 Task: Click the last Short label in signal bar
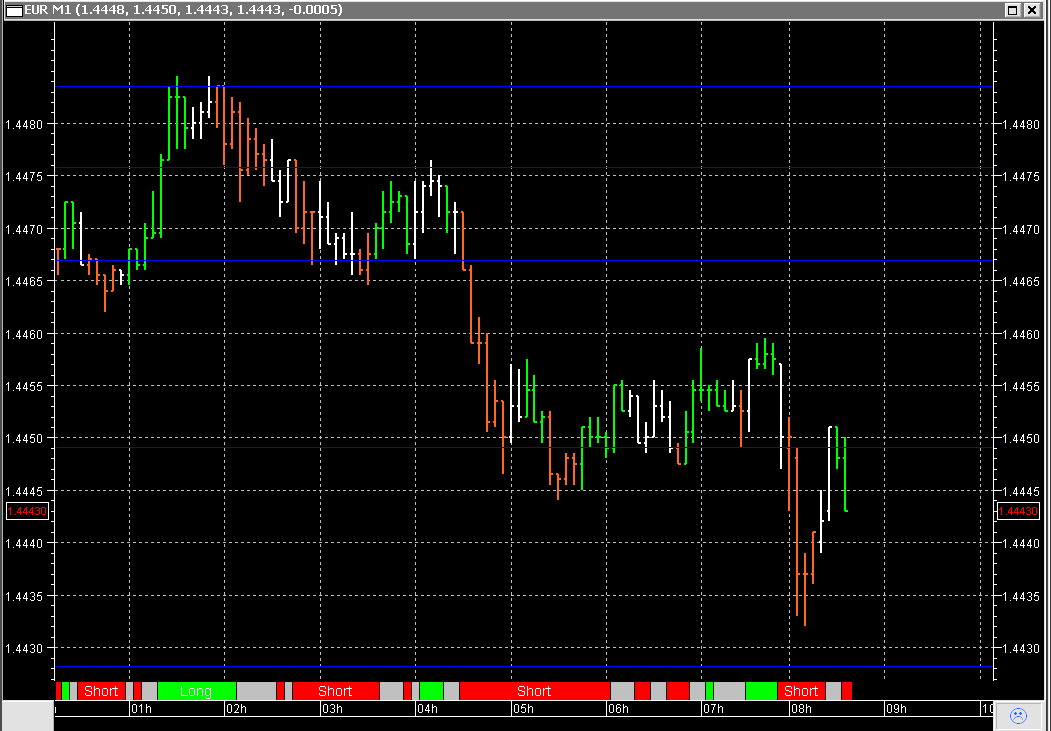click(800, 690)
